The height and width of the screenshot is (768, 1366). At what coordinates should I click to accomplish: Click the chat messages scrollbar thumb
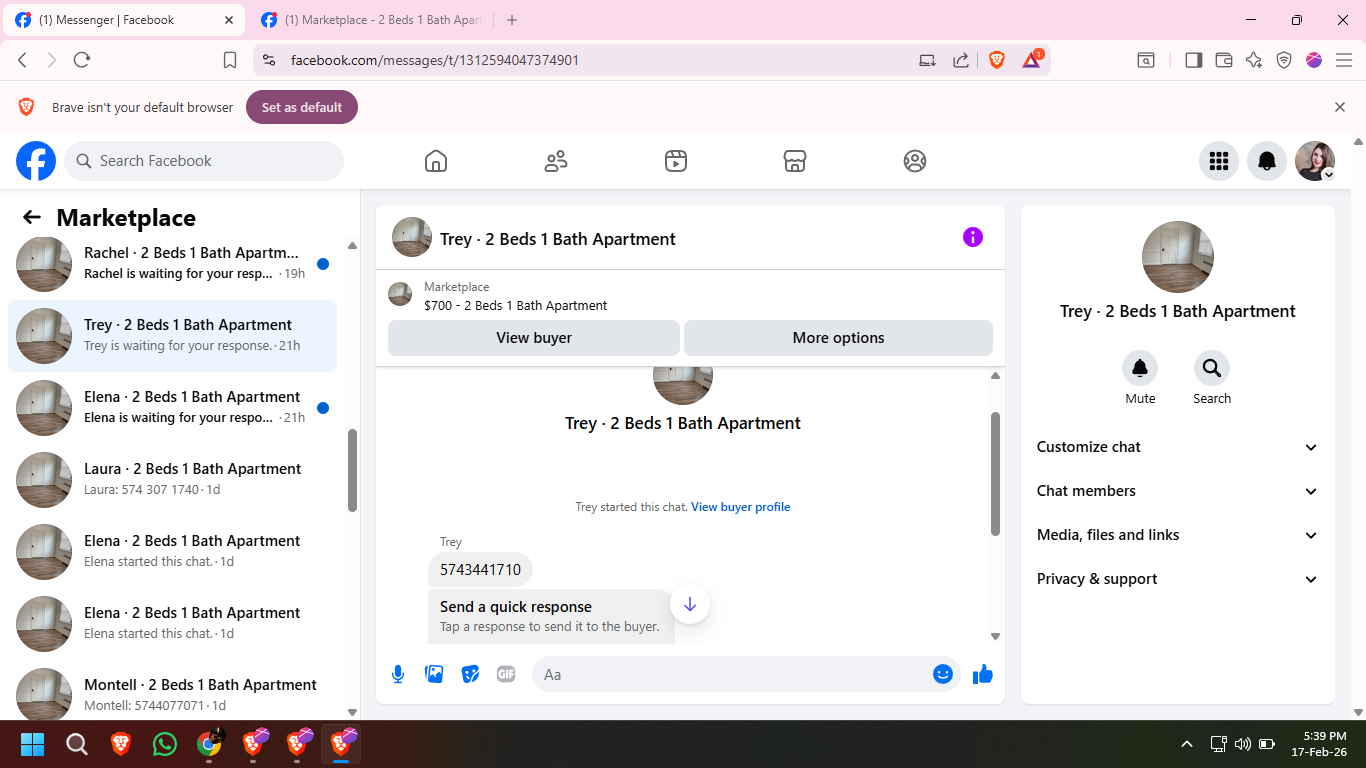pyautogui.click(x=995, y=473)
